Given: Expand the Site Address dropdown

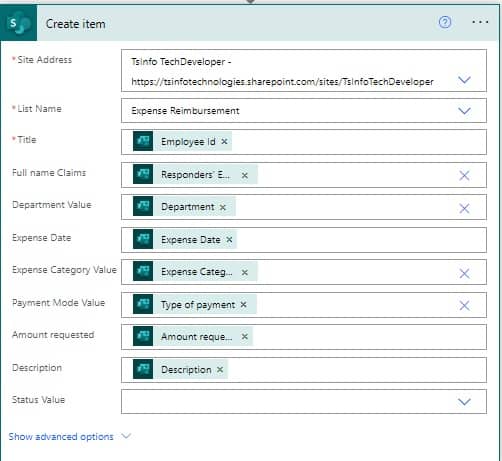Looking at the screenshot, I should (x=464, y=80).
